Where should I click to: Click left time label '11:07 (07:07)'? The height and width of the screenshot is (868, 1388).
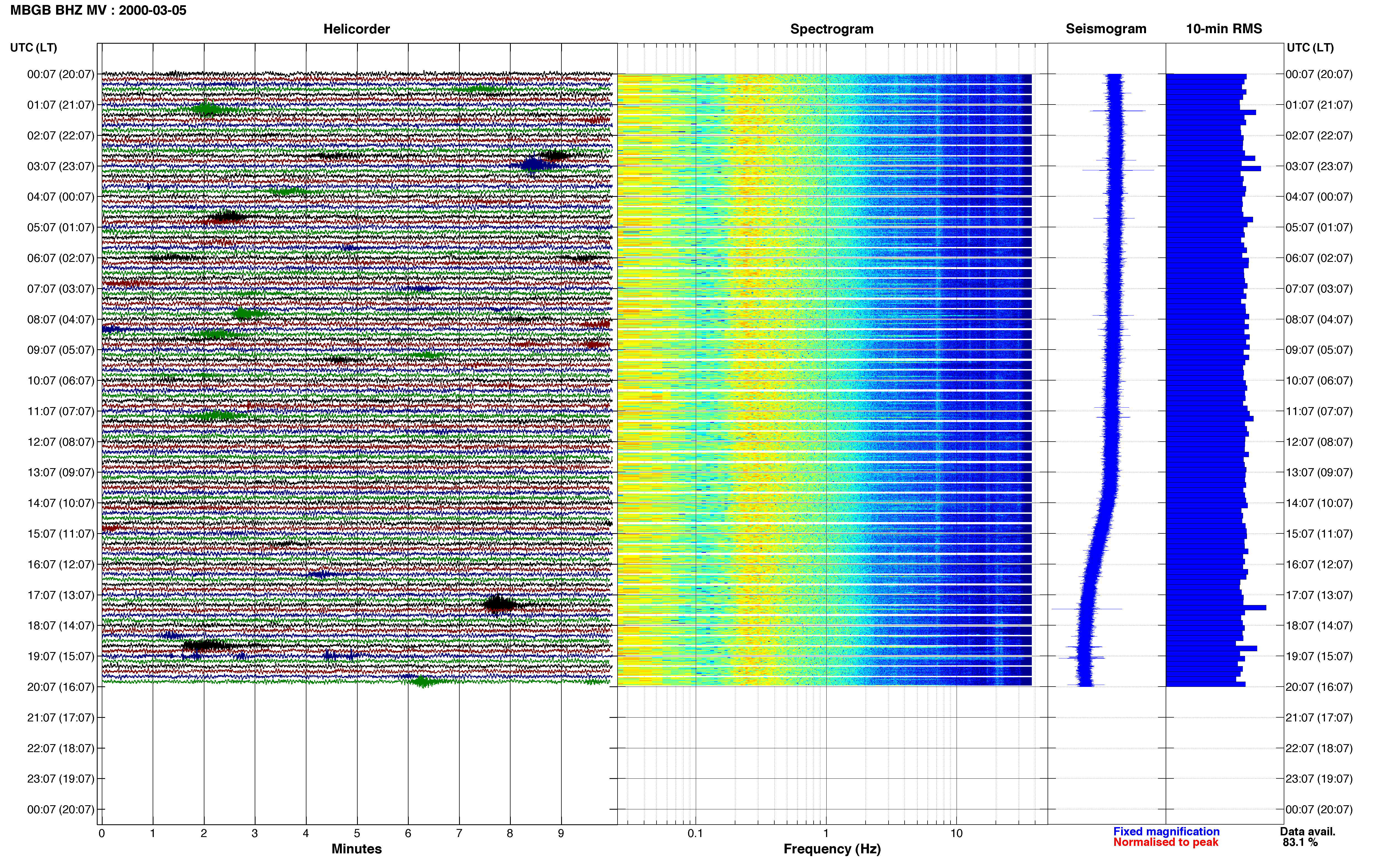pyautogui.click(x=60, y=411)
